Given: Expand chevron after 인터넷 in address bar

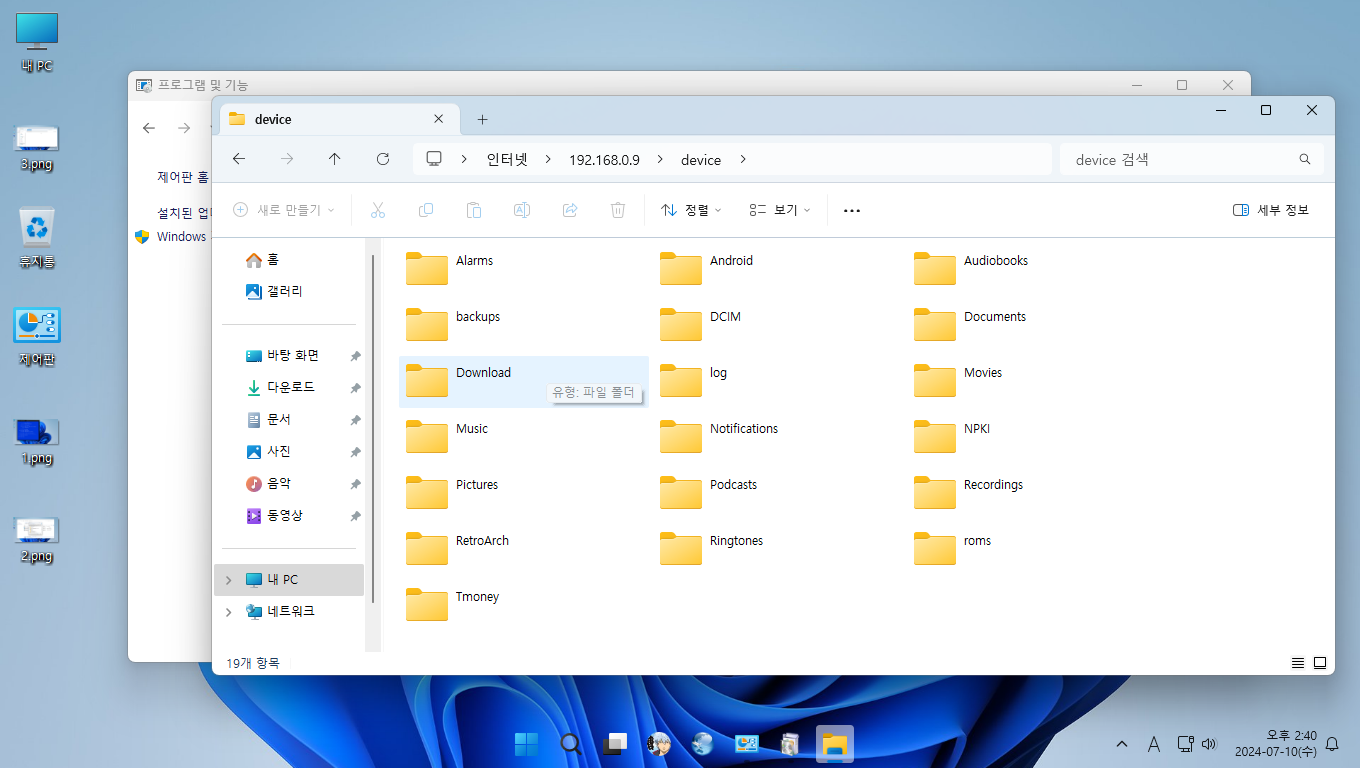Looking at the screenshot, I should tap(546, 160).
